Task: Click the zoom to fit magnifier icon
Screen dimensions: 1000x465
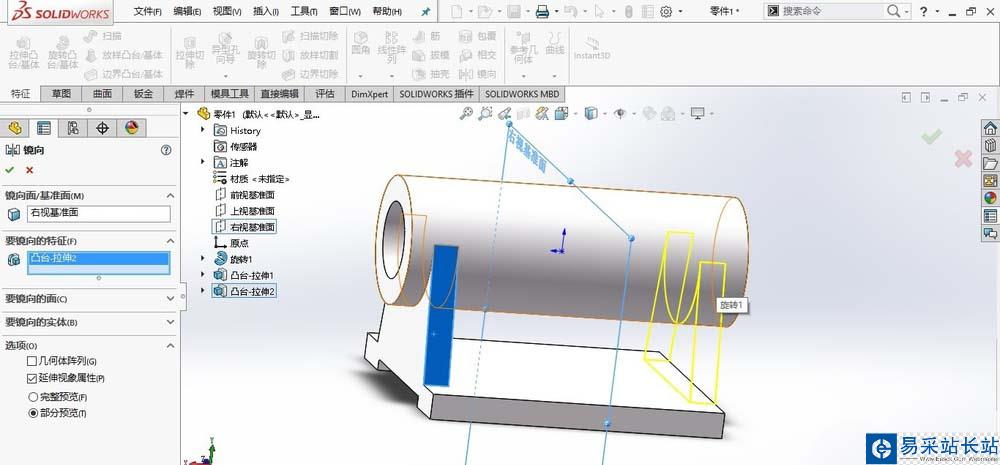Action: 466,114
